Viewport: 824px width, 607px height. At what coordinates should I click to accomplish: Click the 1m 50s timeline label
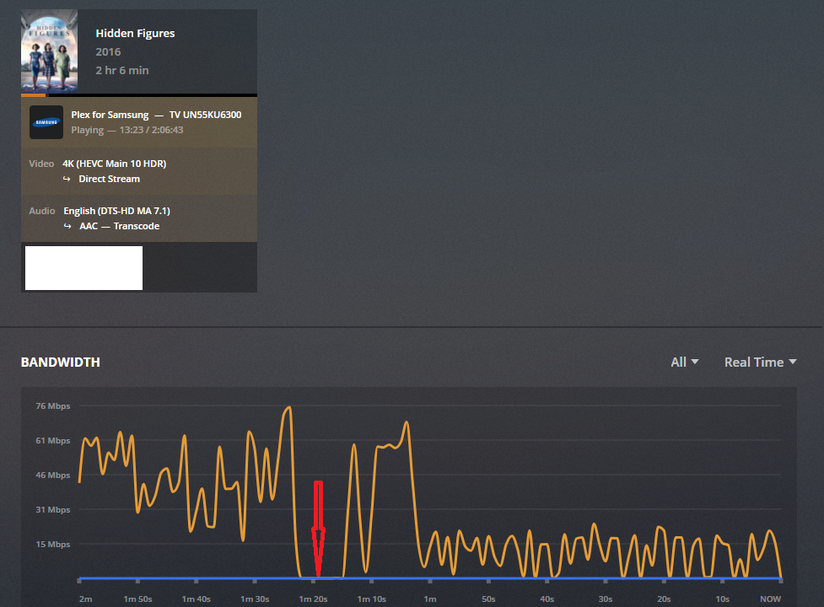click(x=138, y=599)
